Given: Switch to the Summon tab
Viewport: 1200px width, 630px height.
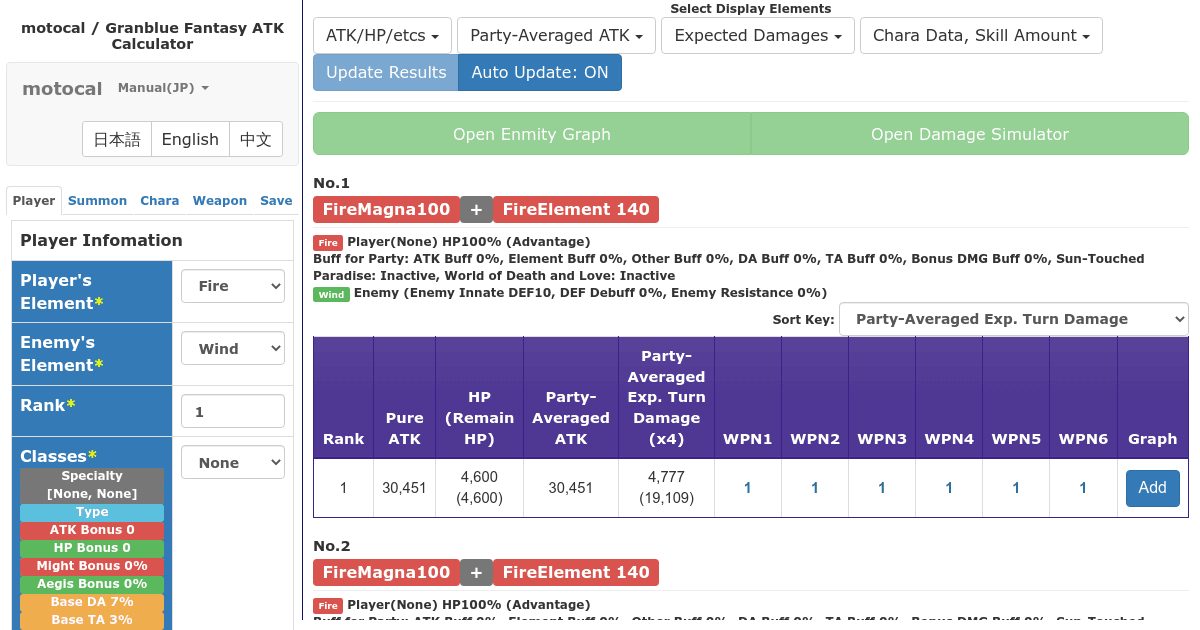Looking at the screenshot, I should pyautogui.click(x=97, y=200).
